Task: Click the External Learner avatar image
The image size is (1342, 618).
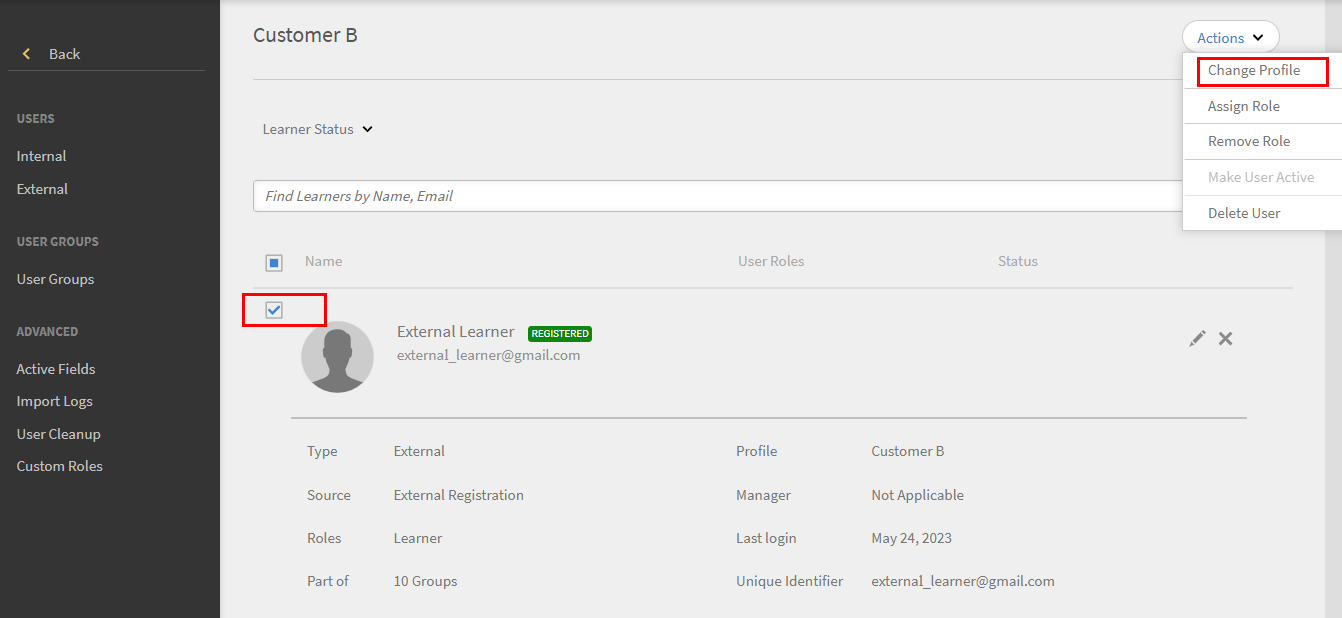Action: point(337,357)
